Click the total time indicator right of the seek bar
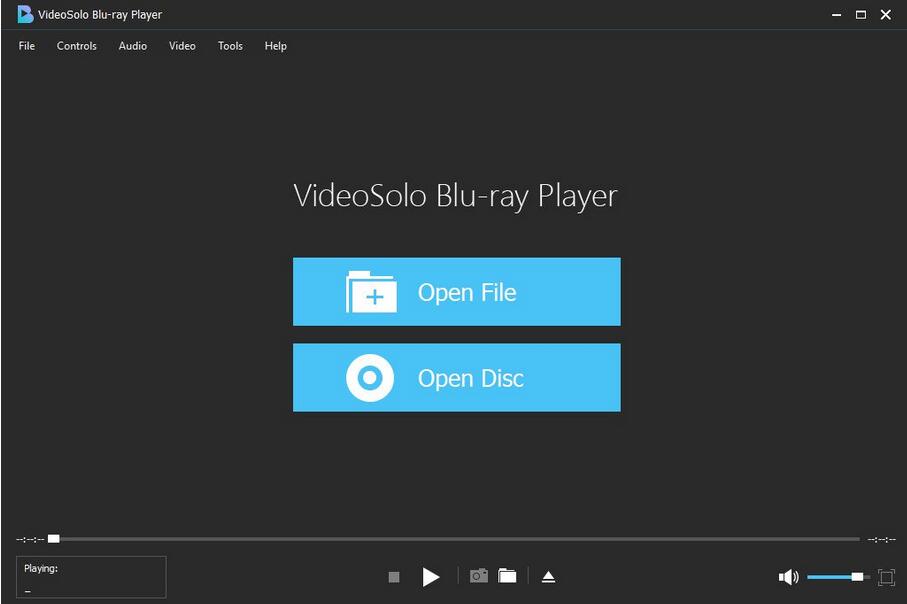 click(882, 539)
